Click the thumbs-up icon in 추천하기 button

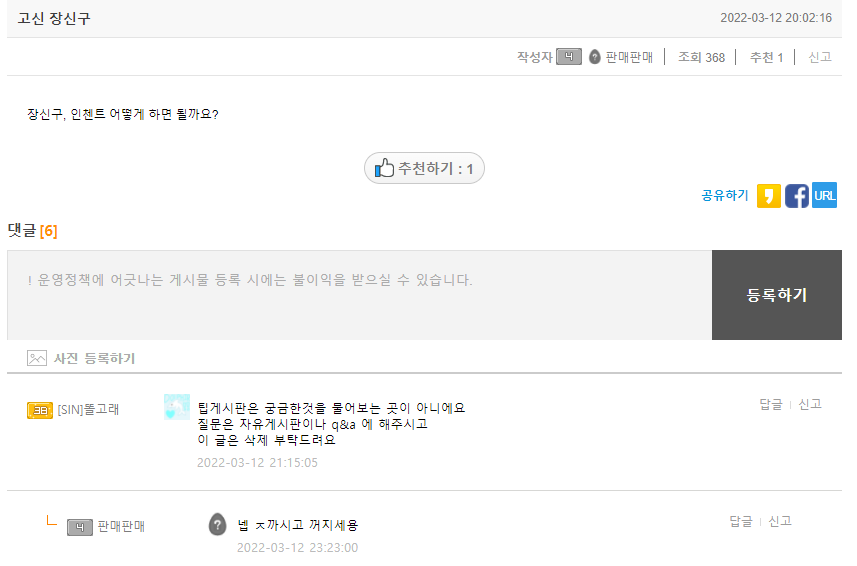pyautogui.click(x=385, y=169)
